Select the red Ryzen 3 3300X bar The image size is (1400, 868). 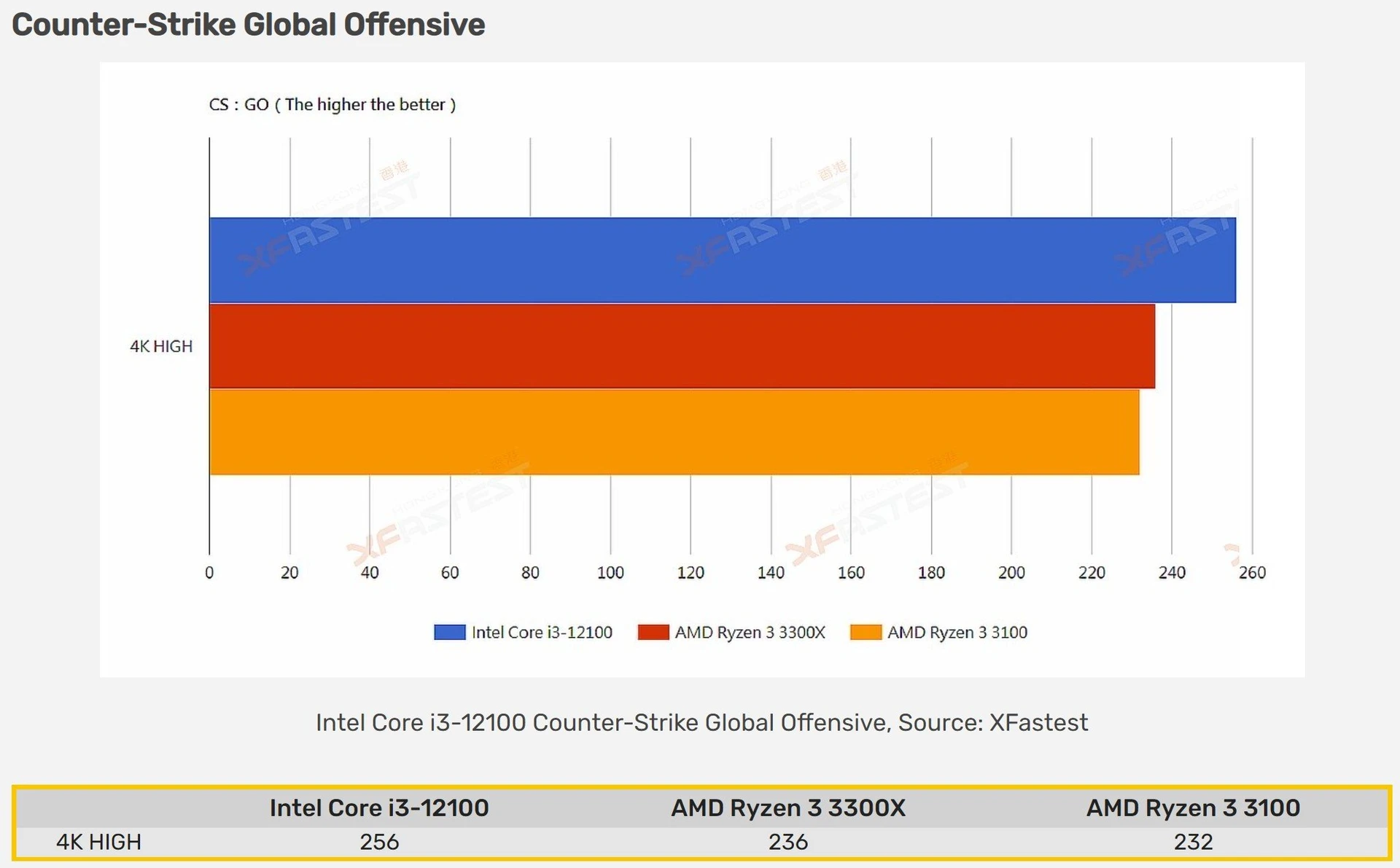682,345
